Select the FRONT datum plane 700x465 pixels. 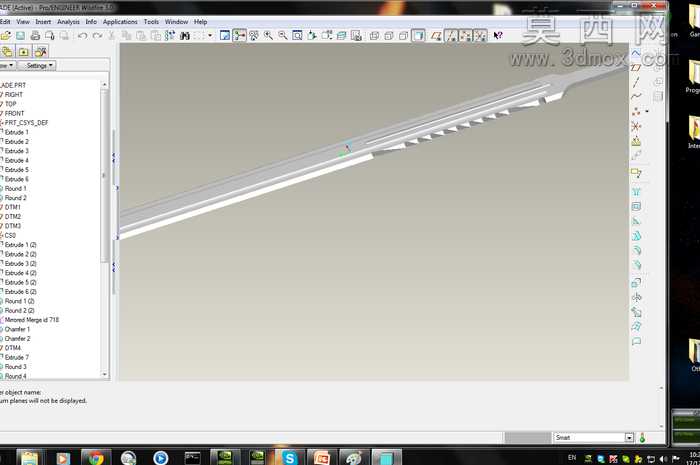pyautogui.click(x=14, y=113)
